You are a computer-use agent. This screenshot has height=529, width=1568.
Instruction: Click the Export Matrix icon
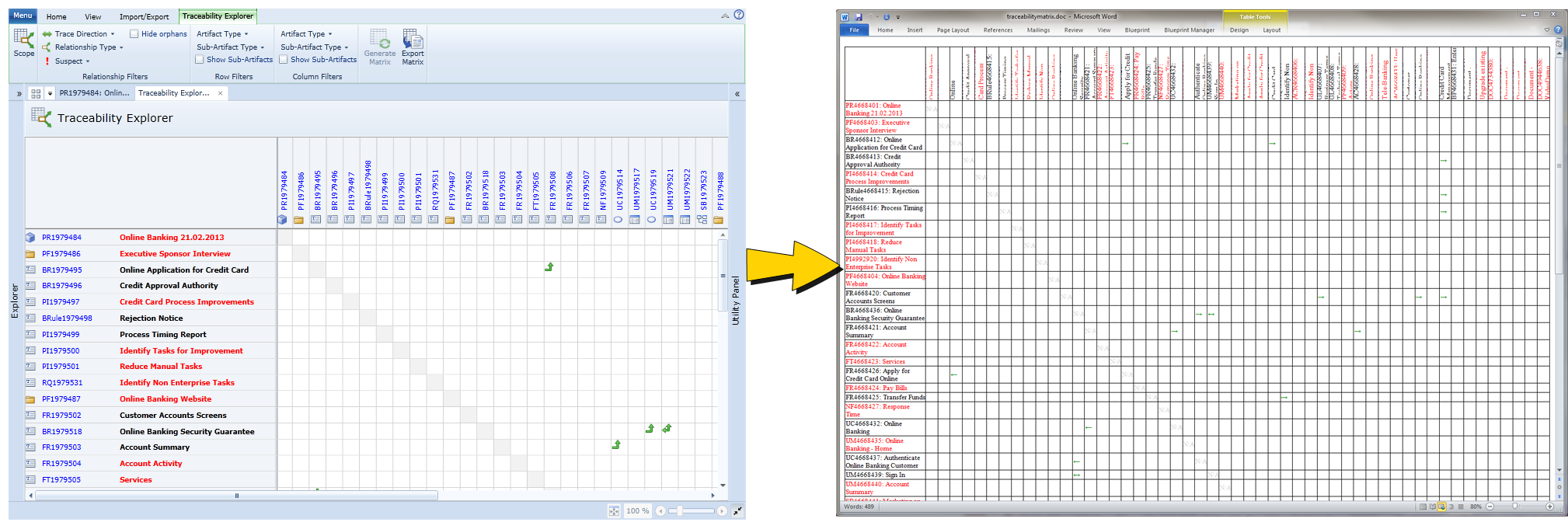point(413,40)
